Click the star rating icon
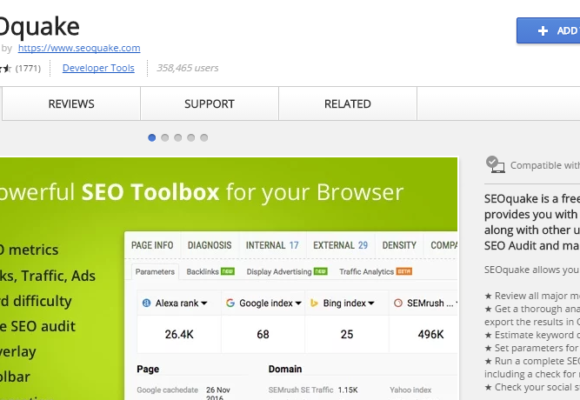This screenshot has height=400, width=580. [5, 68]
